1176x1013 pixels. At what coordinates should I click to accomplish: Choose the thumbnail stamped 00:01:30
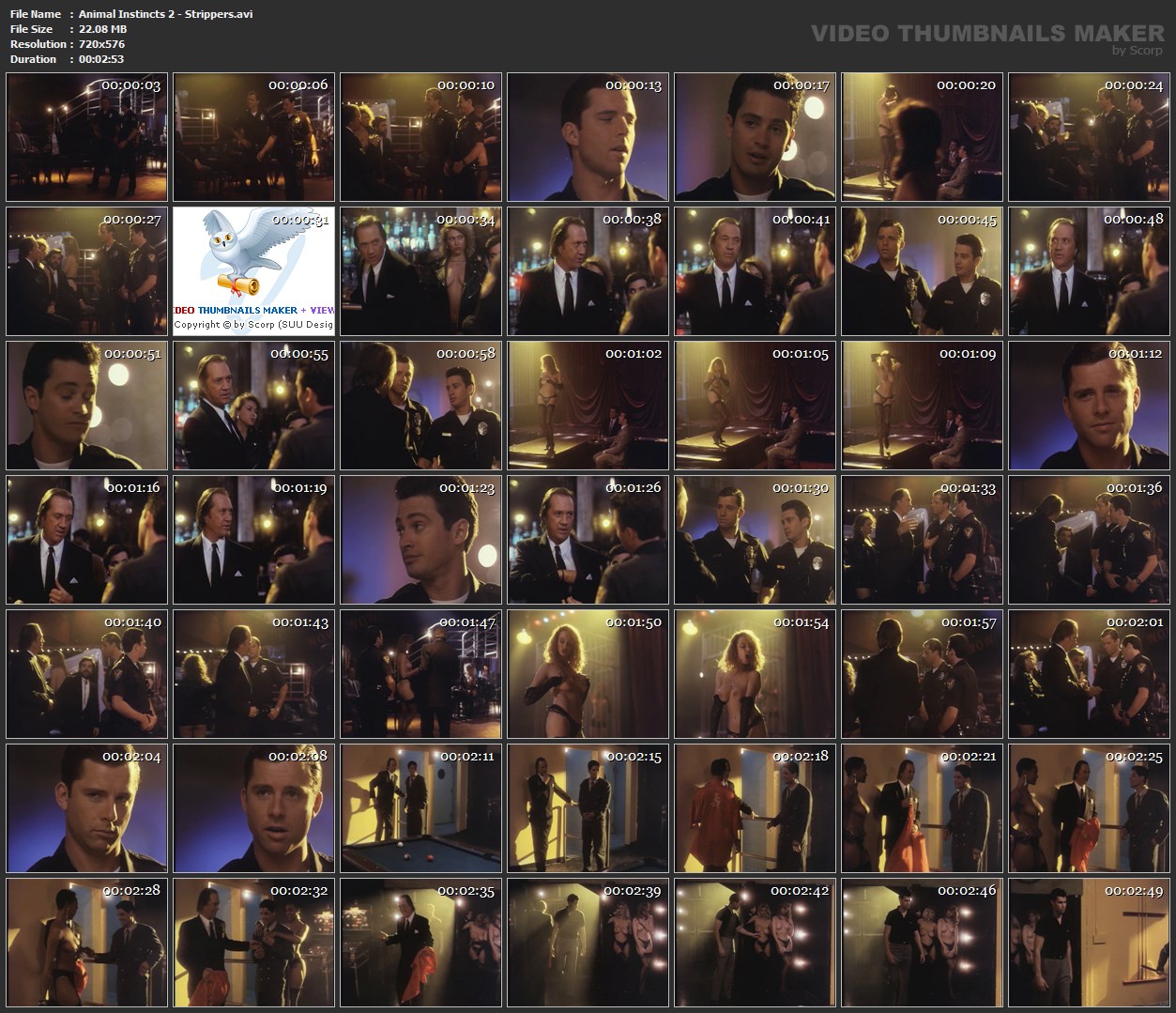[756, 540]
